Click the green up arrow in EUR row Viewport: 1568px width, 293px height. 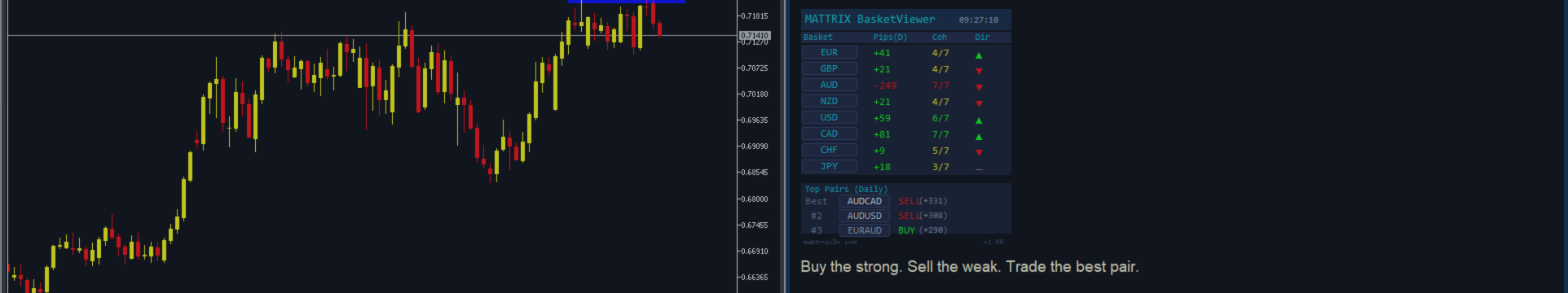pyautogui.click(x=979, y=55)
